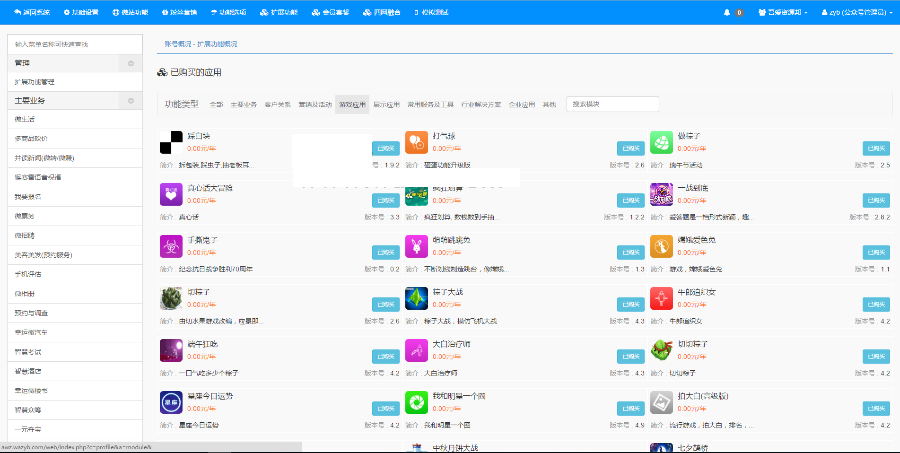Viewport: 900px width, 453px height.
Task: Click into the 搜索模块 search box
Action: point(612,104)
